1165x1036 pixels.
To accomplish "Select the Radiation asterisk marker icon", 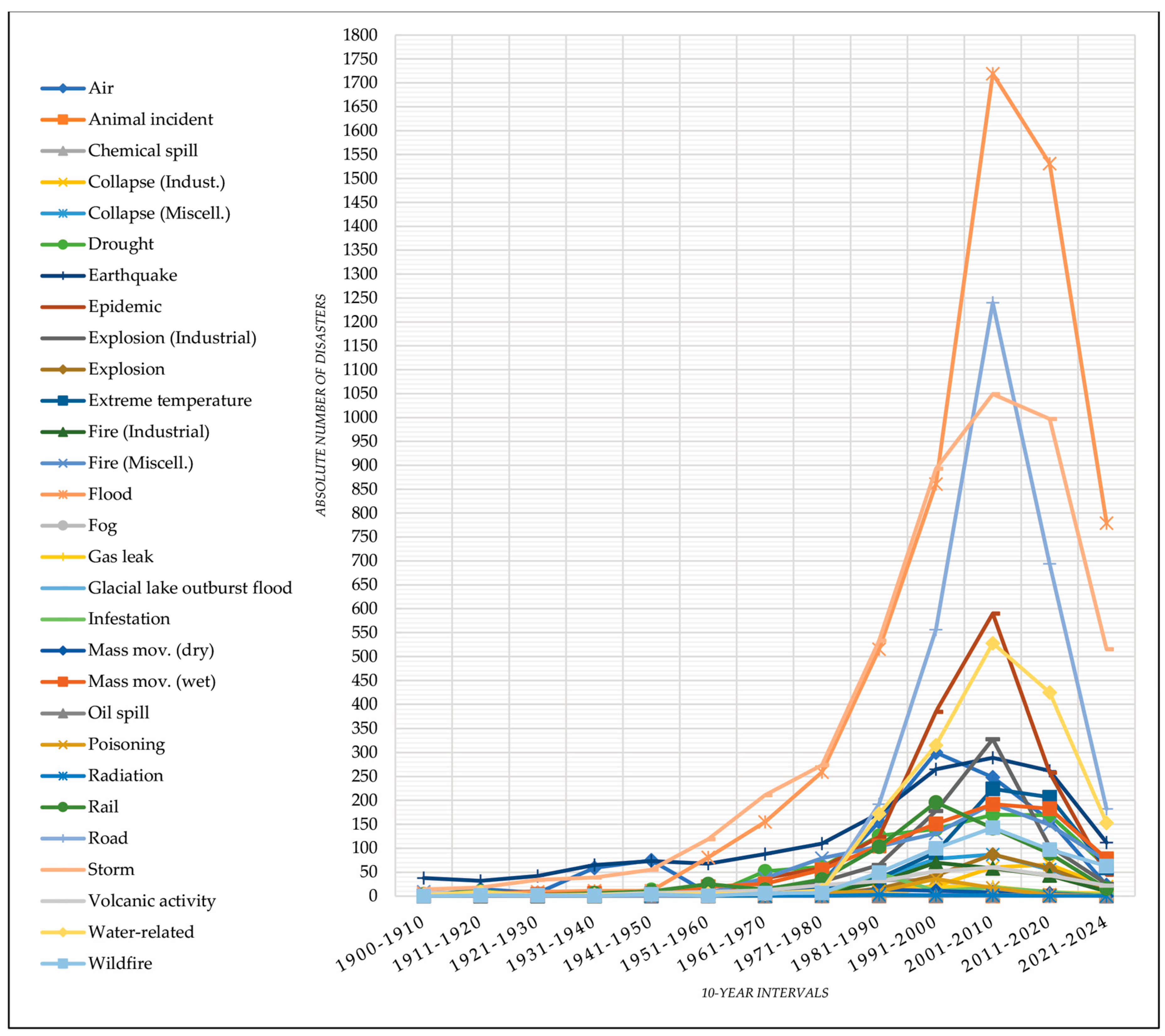I will [x=63, y=775].
